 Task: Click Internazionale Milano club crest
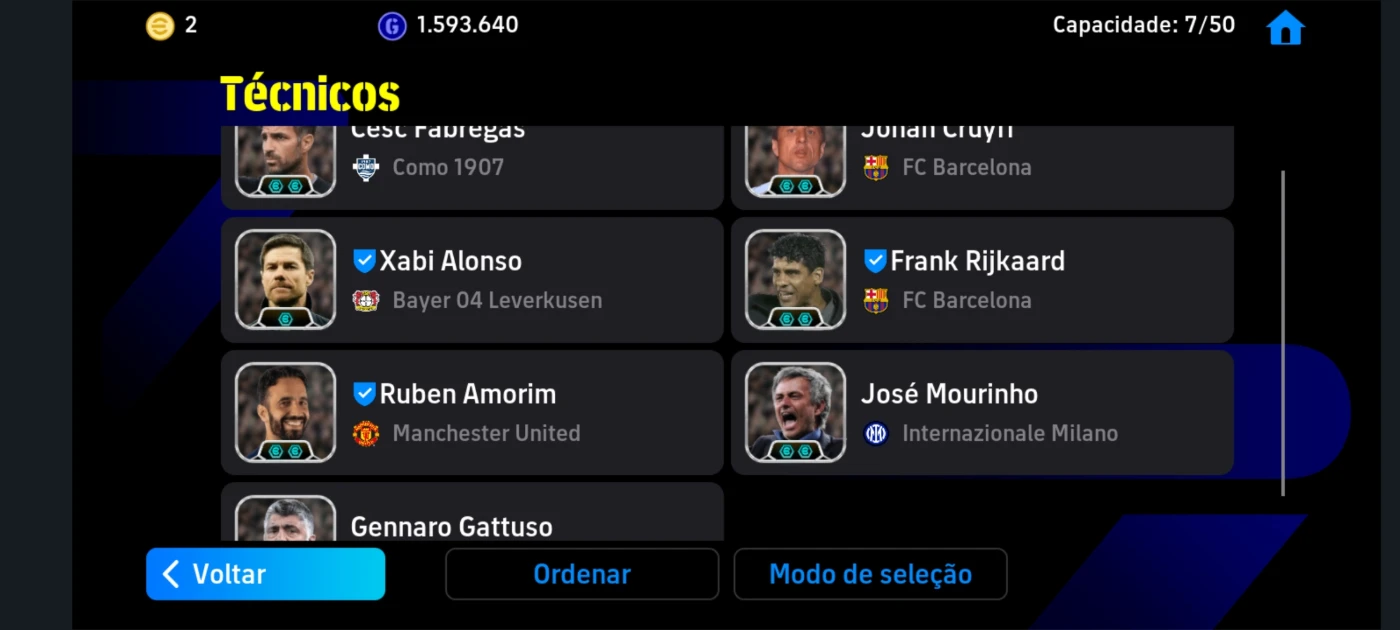pyautogui.click(x=876, y=433)
